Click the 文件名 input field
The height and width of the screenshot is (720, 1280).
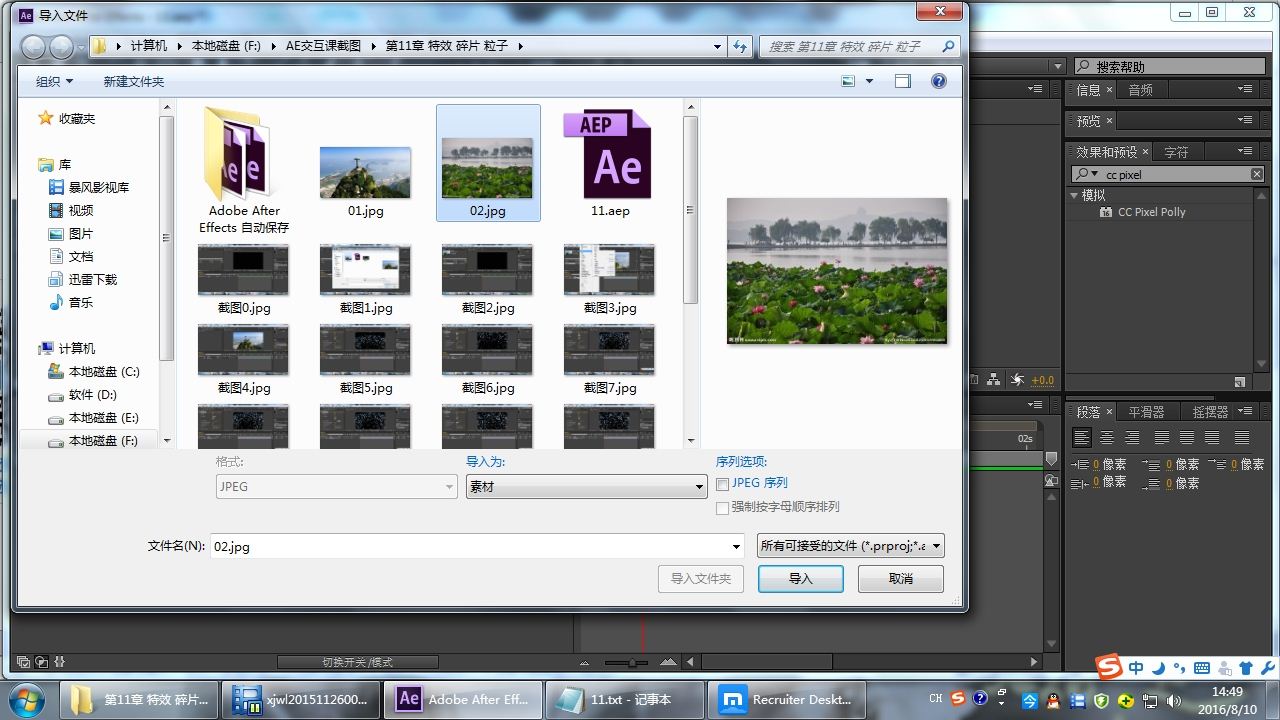click(x=469, y=546)
